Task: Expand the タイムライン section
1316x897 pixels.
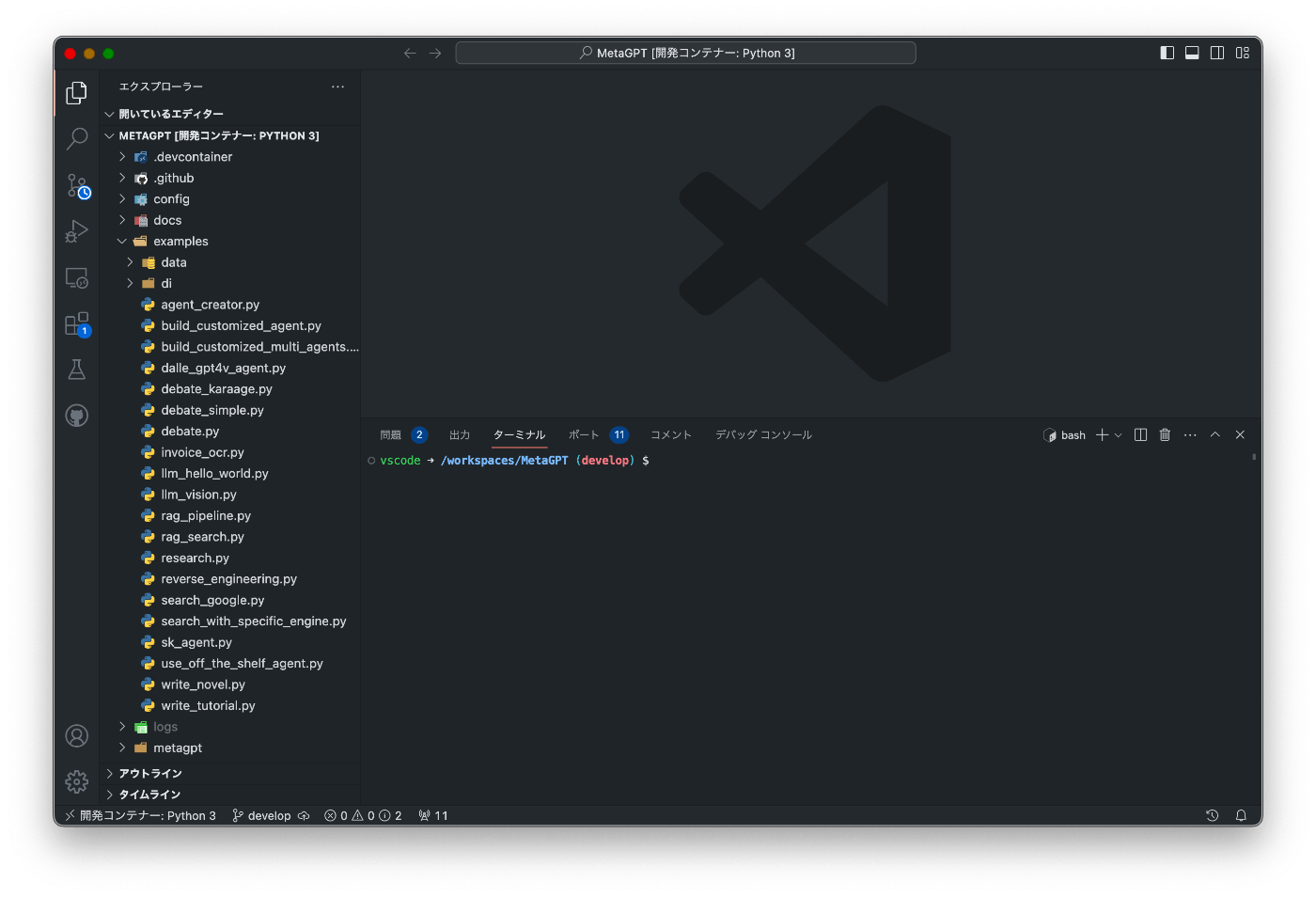Action: point(230,795)
